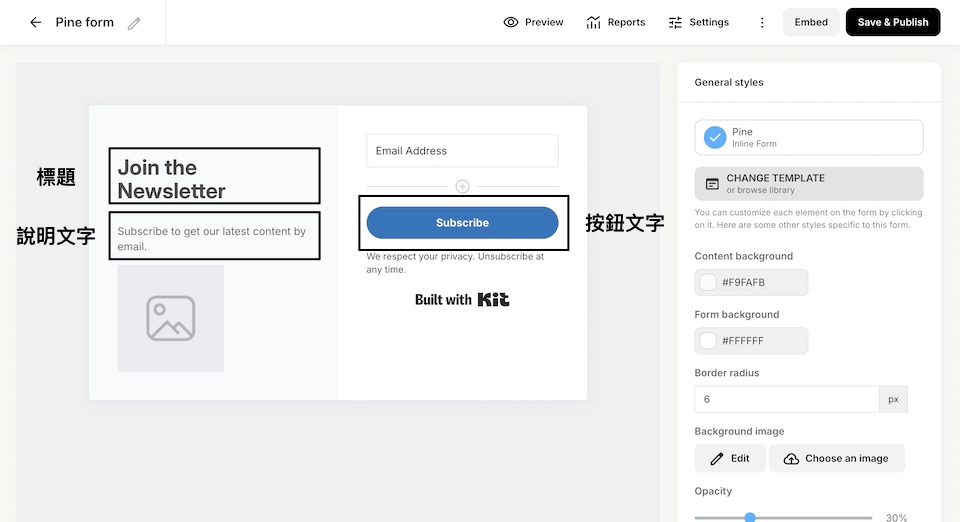Open the Content background color swatch

[x=709, y=283]
